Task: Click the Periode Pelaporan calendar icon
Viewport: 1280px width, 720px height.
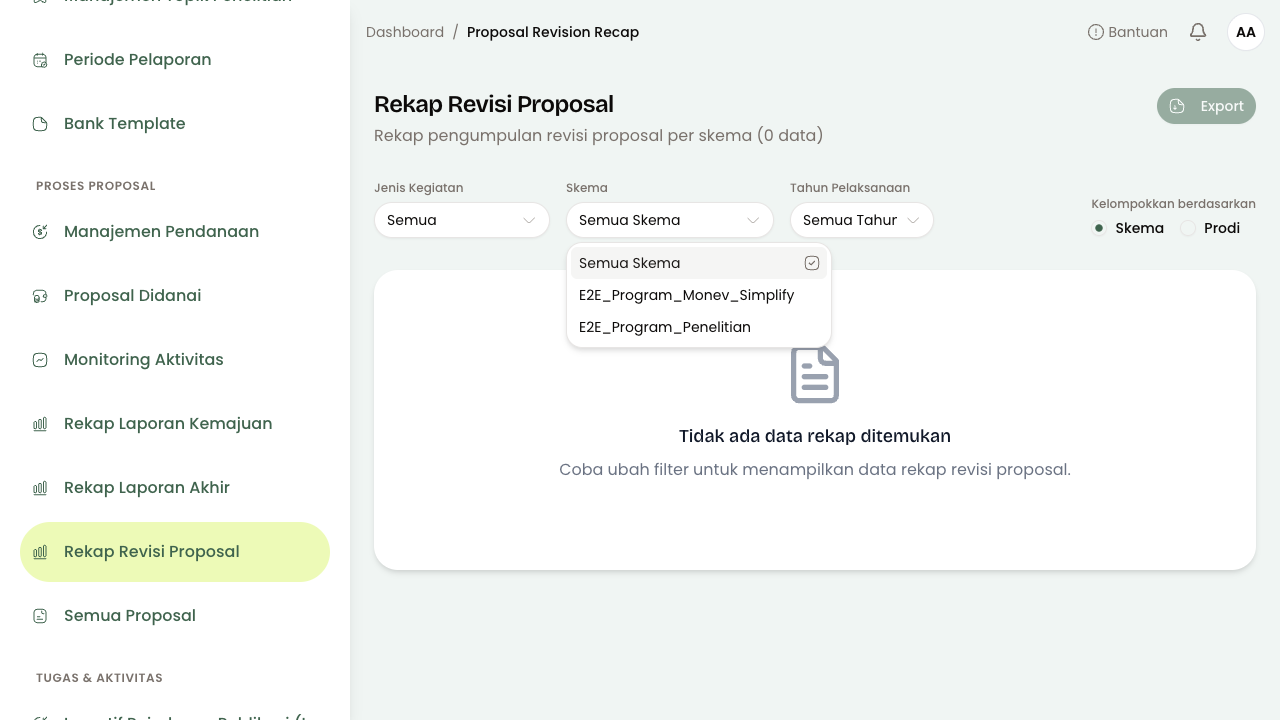Action: [40, 60]
